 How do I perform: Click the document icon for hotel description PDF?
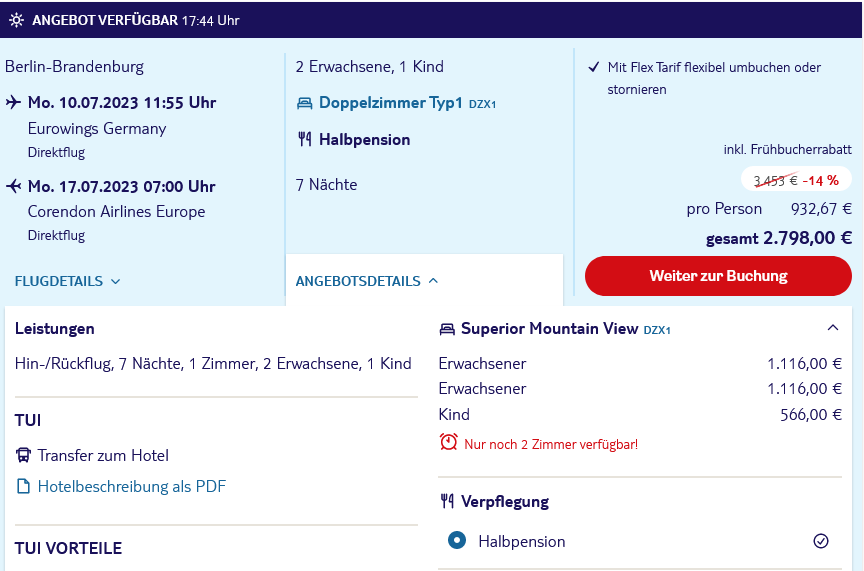click(x=23, y=486)
